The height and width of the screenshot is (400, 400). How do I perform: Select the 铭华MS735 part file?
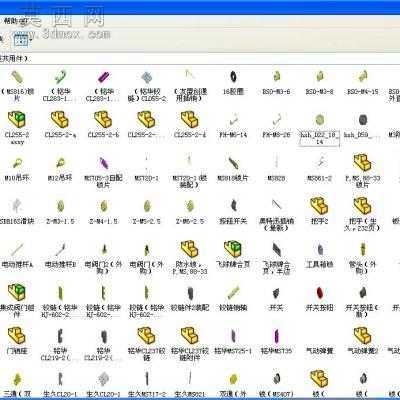[276, 336]
